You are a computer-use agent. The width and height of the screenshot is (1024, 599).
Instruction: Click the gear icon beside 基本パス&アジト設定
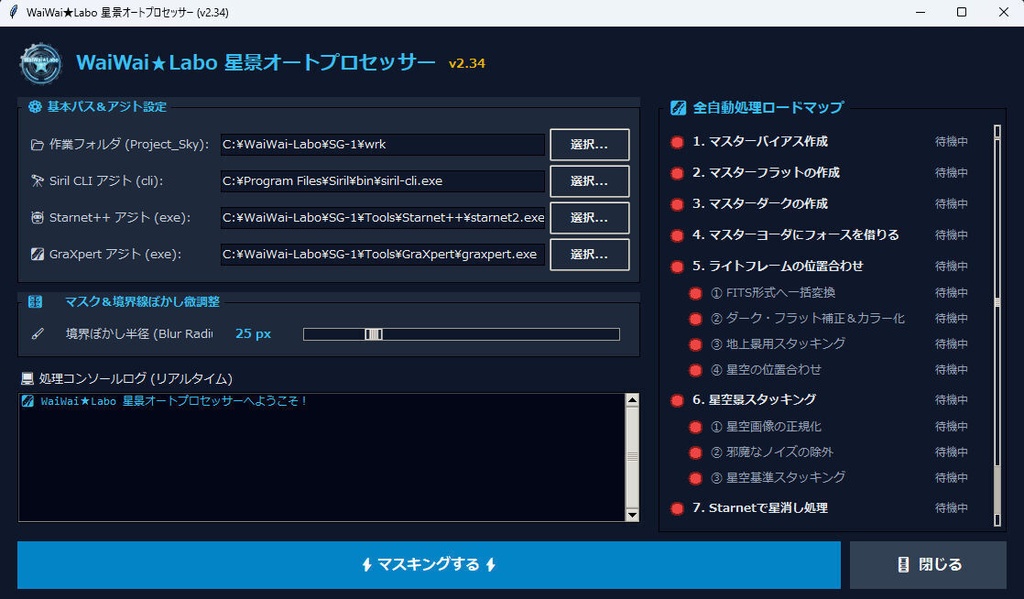[x=35, y=106]
